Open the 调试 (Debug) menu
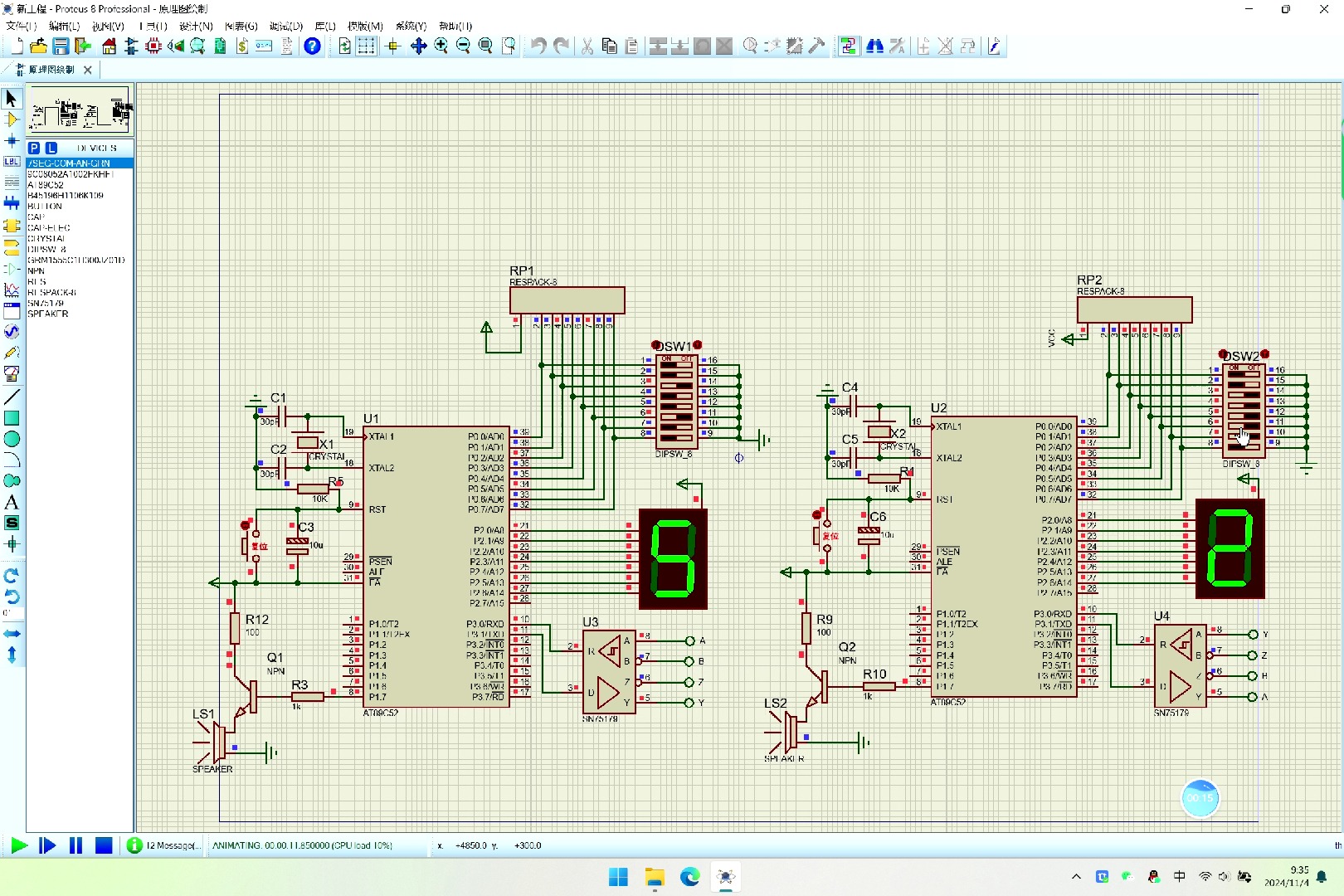This screenshot has width=1344, height=896. 285,27
